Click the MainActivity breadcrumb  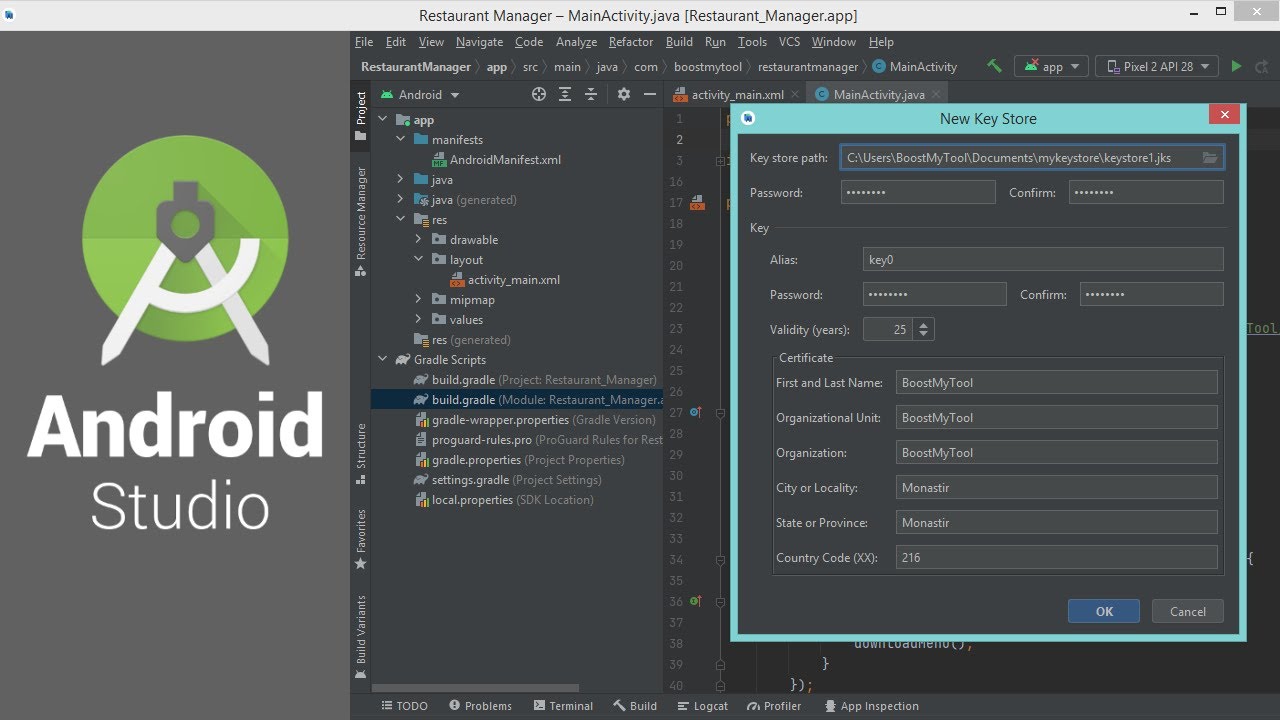pyautogui.click(x=915, y=67)
